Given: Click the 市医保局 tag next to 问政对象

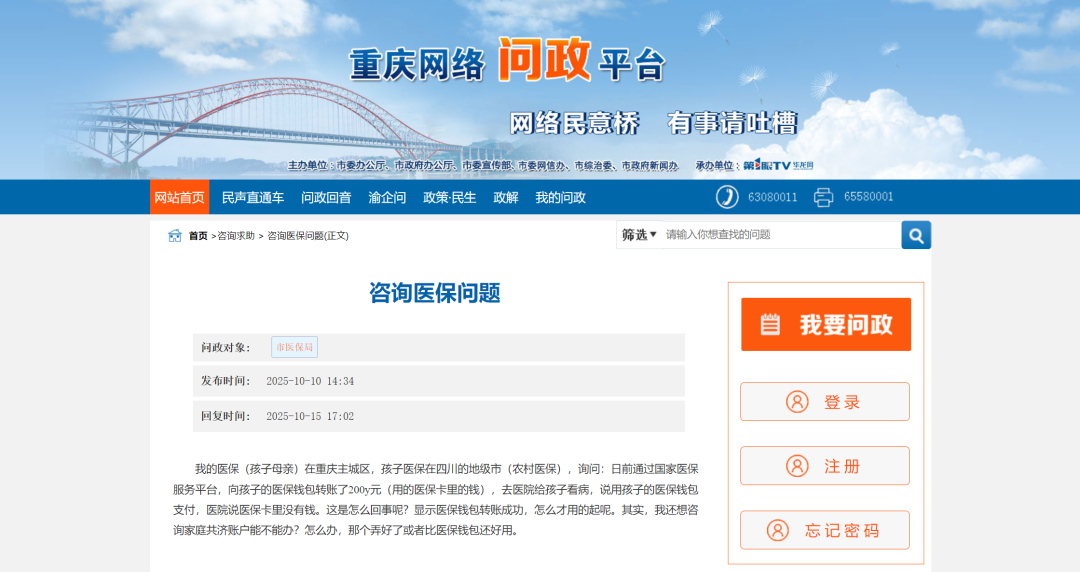Looking at the screenshot, I should click(x=294, y=347).
